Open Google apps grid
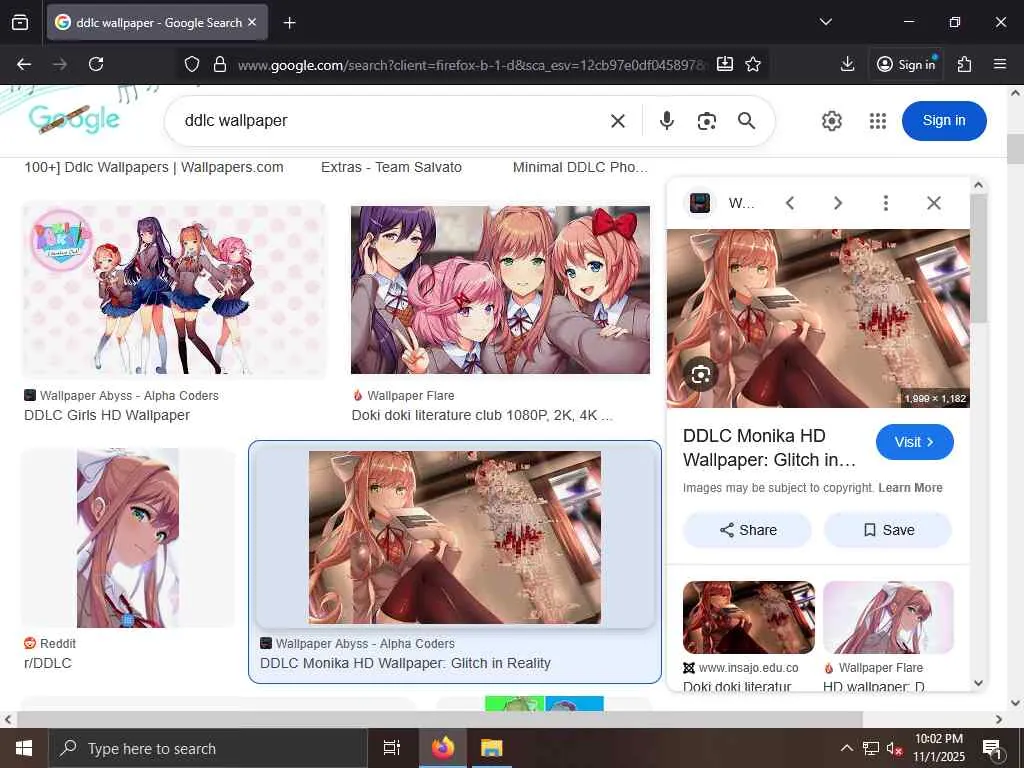The width and height of the screenshot is (1024, 768). 878,121
